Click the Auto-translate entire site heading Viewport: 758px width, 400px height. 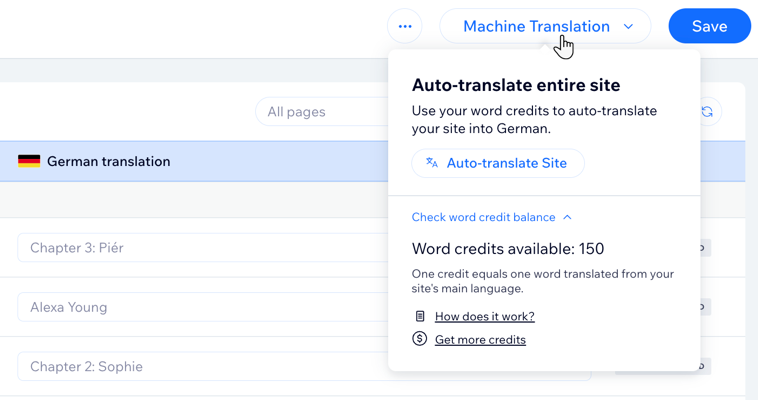pyautogui.click(x=516, y=85)
